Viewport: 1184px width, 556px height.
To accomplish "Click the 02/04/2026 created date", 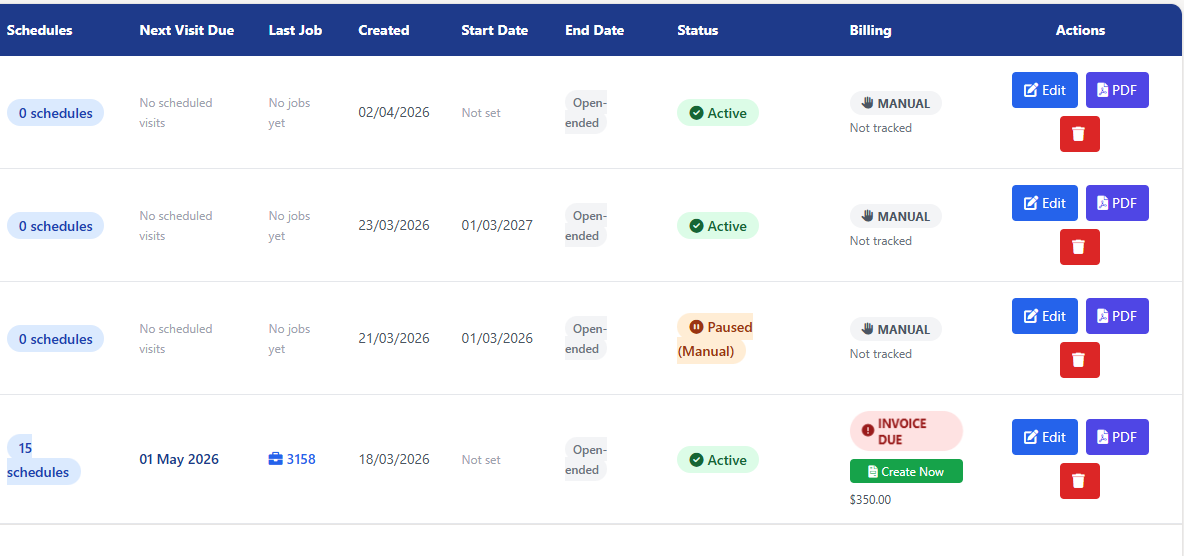I will (393, 113).
